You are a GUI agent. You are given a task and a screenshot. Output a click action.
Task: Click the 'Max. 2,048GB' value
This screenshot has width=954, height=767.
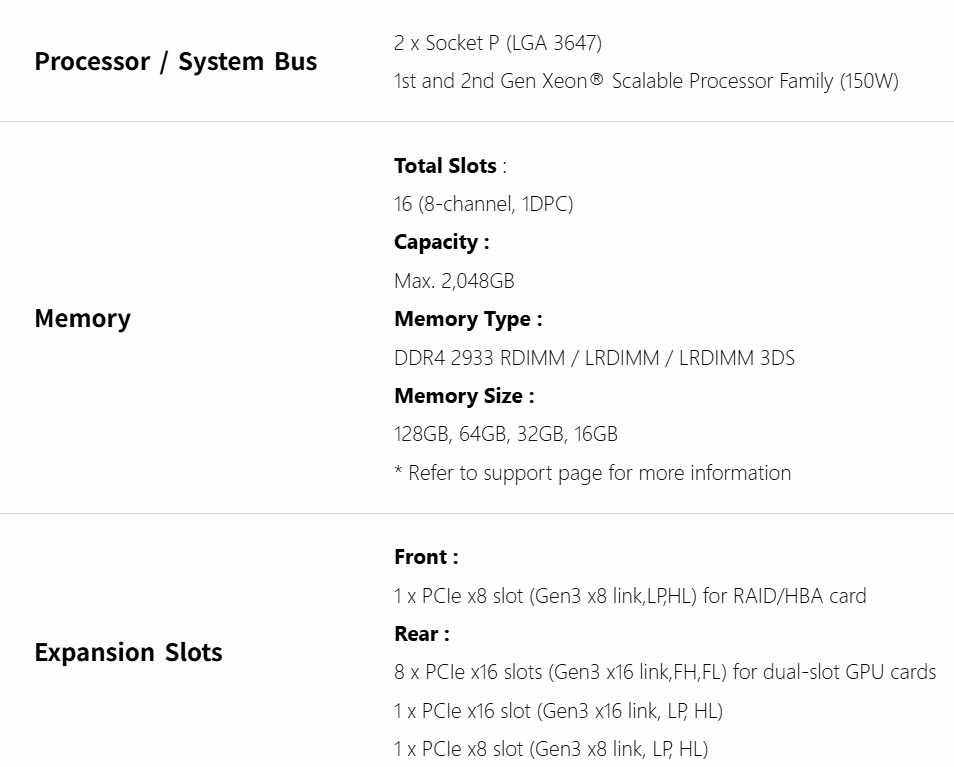(454, 281)
